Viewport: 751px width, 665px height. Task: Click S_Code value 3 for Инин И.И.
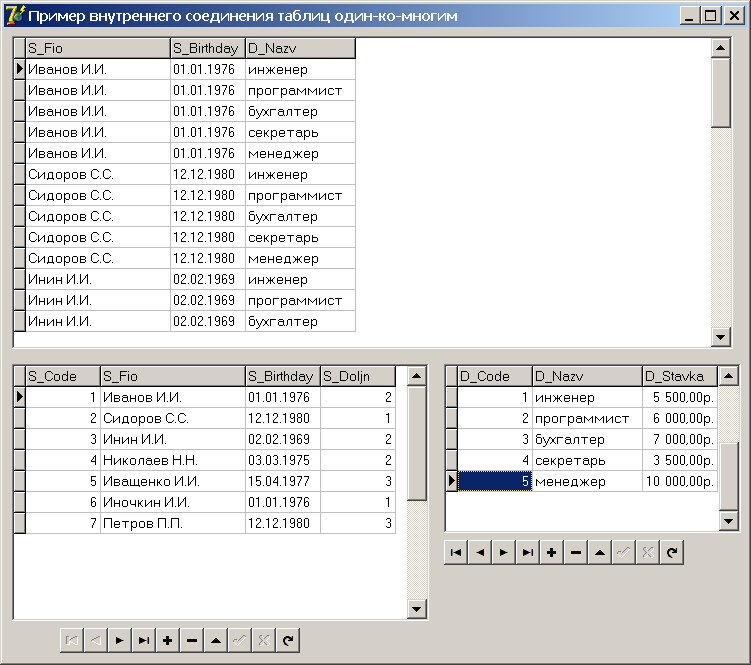63,439
